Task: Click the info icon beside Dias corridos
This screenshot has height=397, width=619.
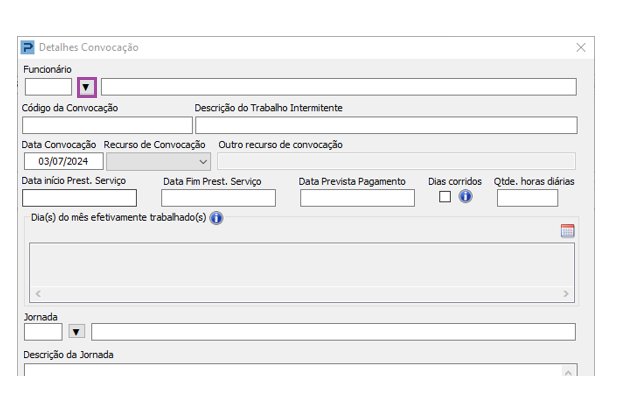Action: 465,196
